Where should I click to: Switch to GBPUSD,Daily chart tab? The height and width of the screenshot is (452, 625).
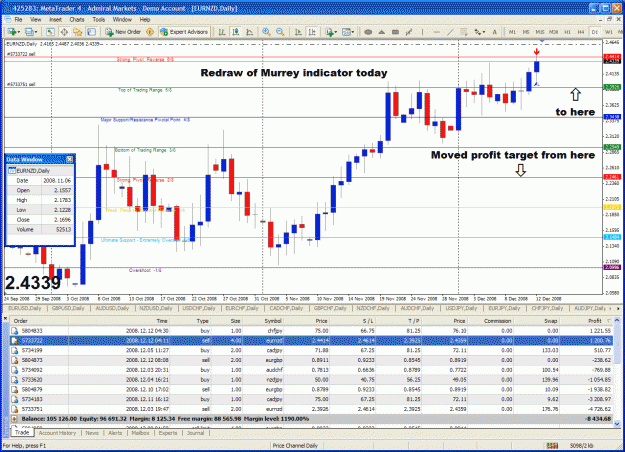(x=68, y=308)
